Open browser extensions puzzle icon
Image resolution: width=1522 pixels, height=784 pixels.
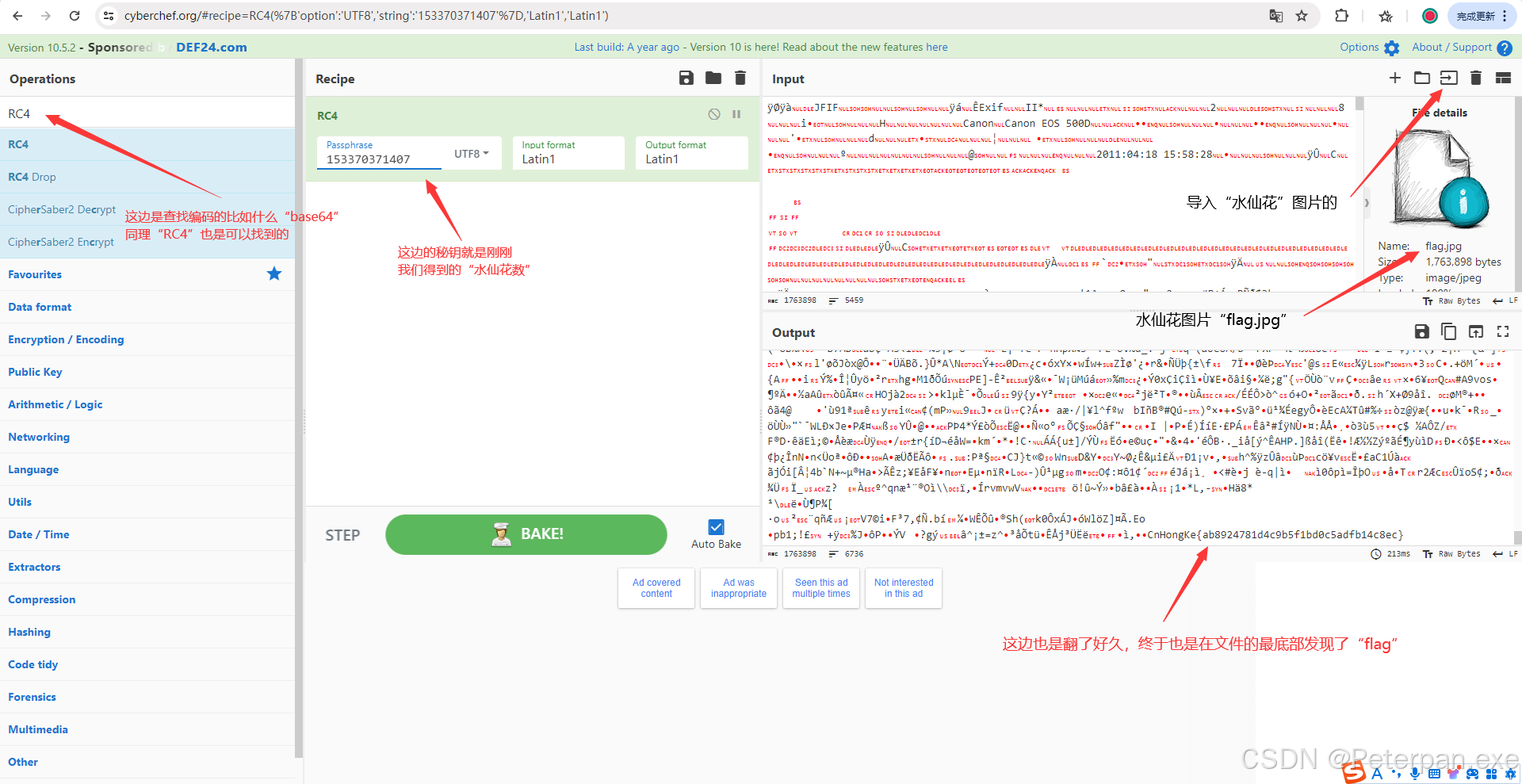1341,16
